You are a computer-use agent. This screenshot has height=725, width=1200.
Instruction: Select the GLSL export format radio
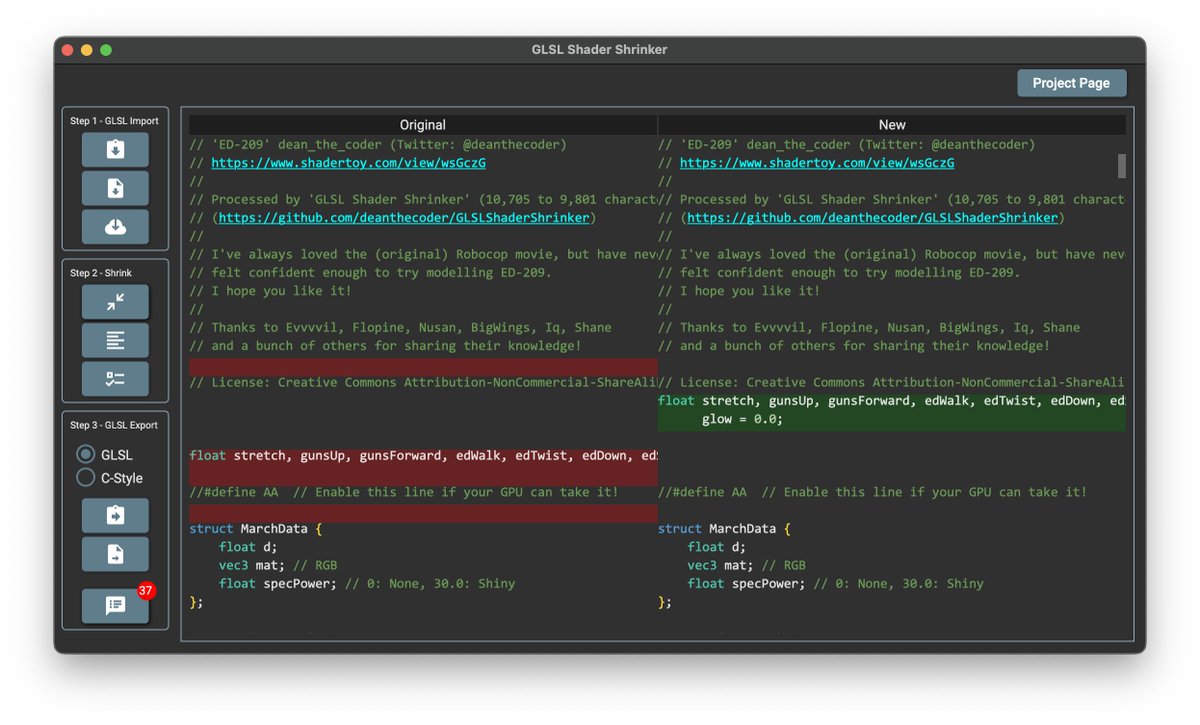pyautogui.click(x=86, y=454)
